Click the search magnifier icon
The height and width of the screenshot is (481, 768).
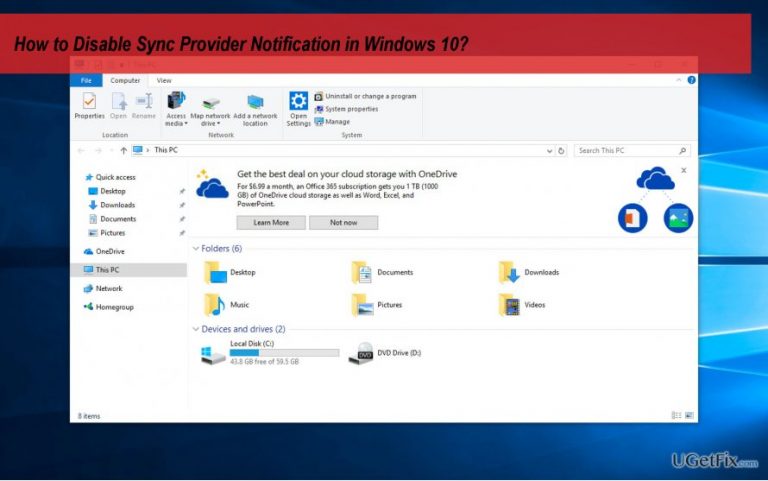pos(683,150)
